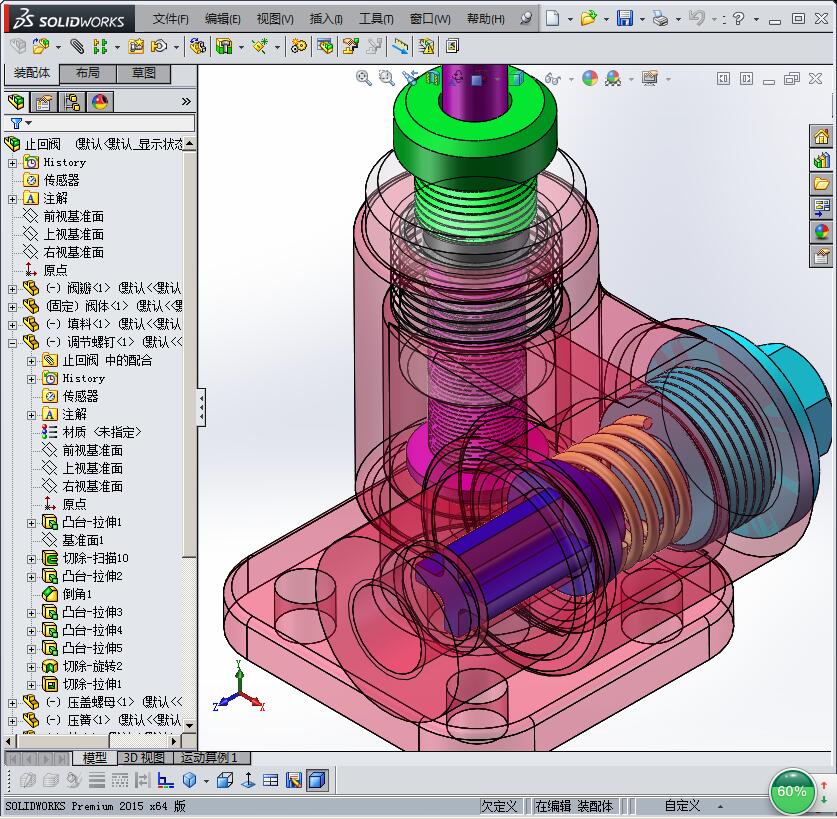Screen dimensions: 837x819
Task: Click the Open file folder icon
Action: pos(588,19)
